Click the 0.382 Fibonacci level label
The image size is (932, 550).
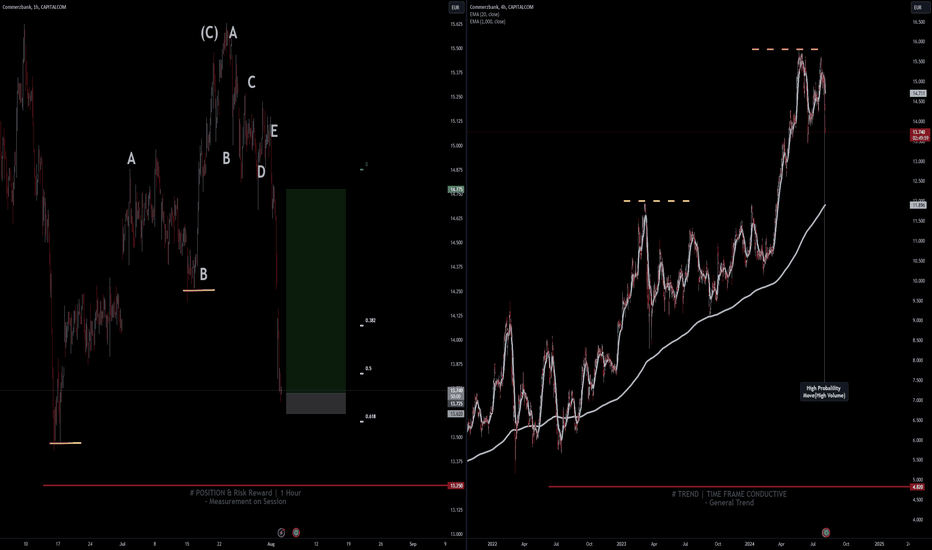(x=370, y=320)
